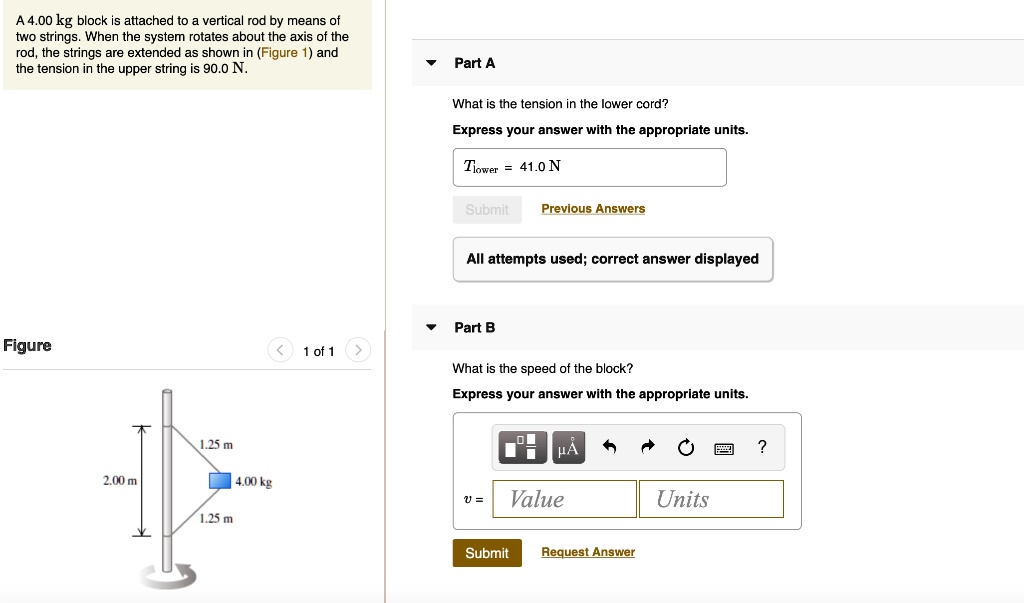Open the µÅ symbols and units palette
The width and height of the screenshot is (1024, 603).
[x=568, y=448]
